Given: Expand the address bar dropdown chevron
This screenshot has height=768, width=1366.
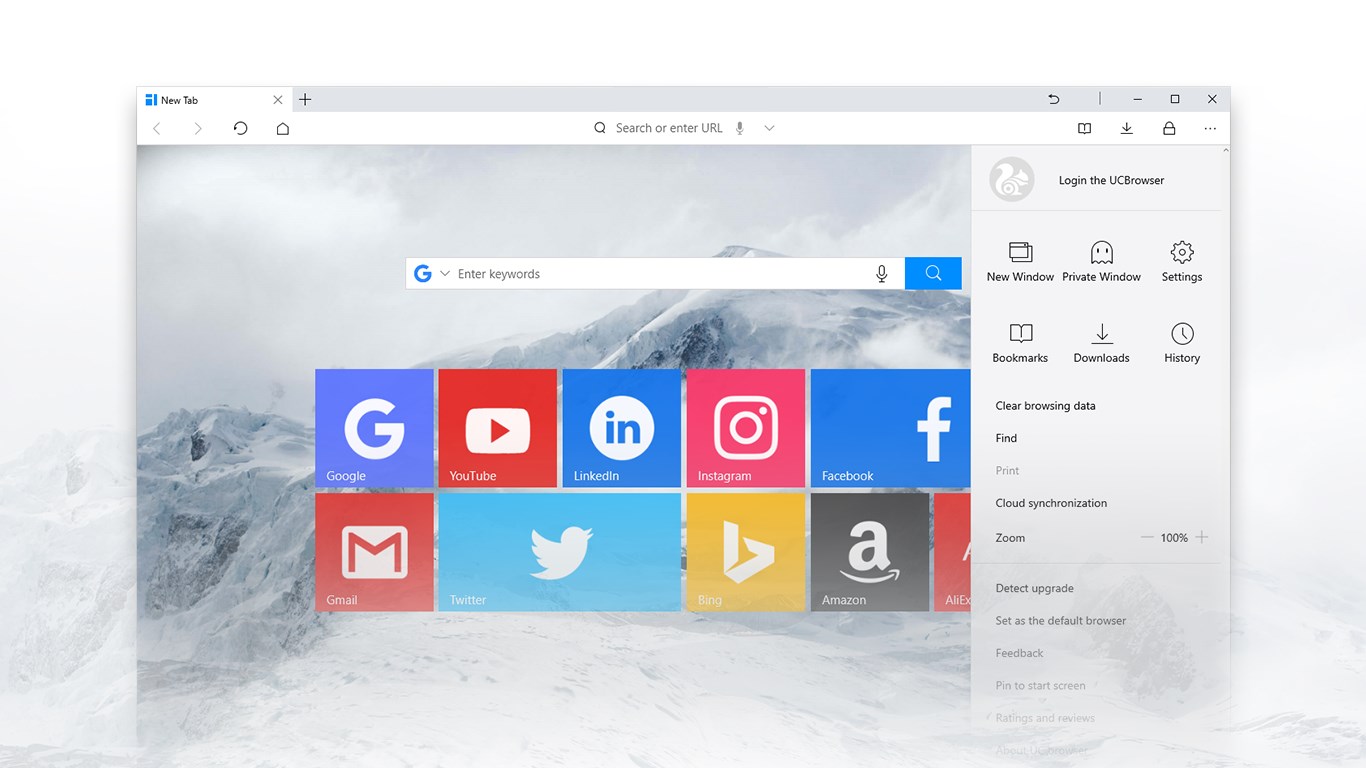Looking at the screenshot, I should (769, 128).
